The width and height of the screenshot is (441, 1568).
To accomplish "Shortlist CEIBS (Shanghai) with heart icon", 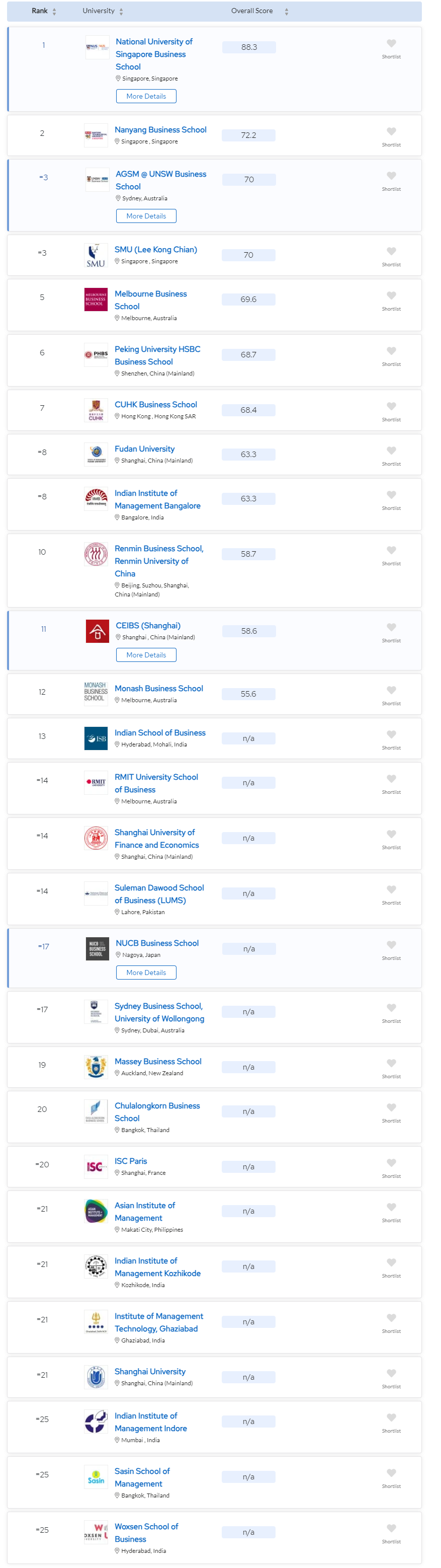I will tap(391, 627).
